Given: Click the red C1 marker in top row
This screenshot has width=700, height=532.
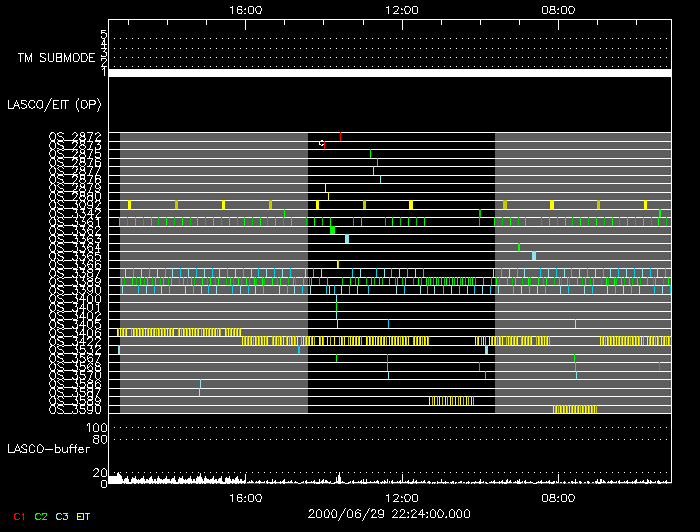Looking at the screenshot, I should 341,136.
